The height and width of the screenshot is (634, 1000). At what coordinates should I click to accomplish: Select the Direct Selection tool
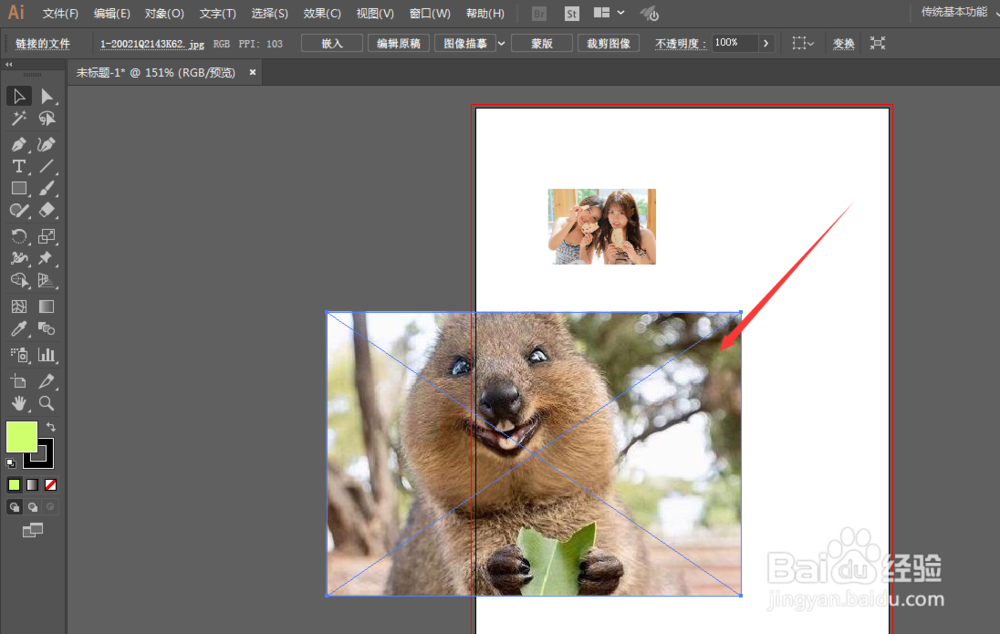click(x=45, y=96)
